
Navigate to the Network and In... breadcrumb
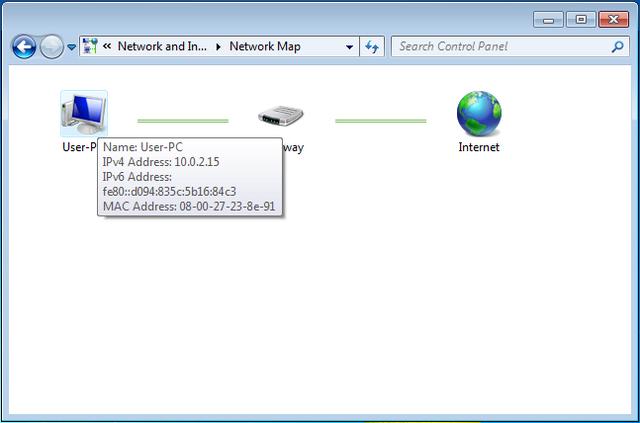coord(162,46)
